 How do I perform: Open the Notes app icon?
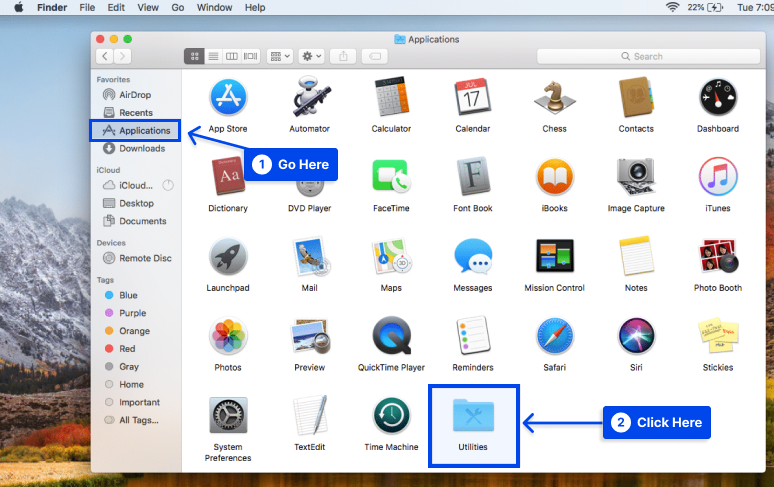636,256
